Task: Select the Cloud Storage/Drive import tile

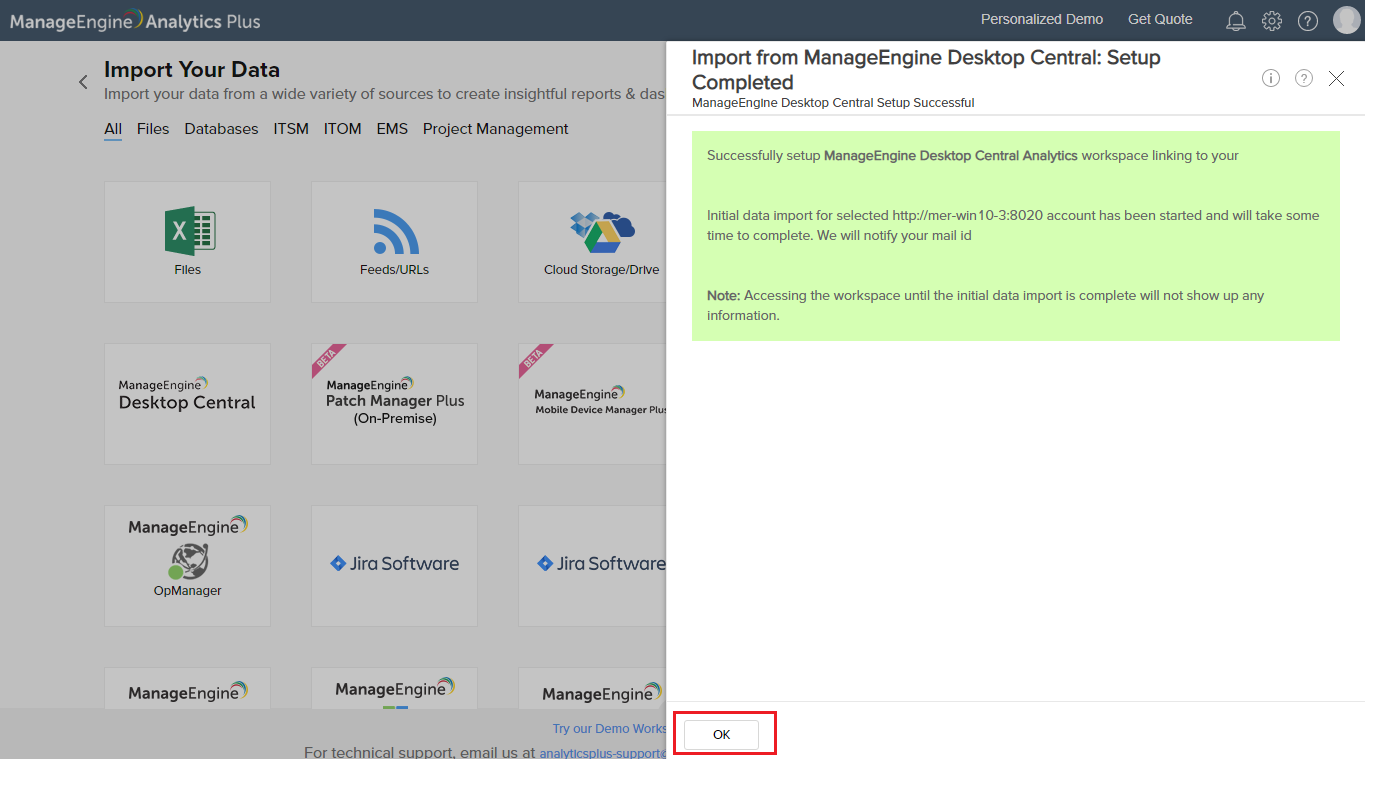Action: point(592,242)
